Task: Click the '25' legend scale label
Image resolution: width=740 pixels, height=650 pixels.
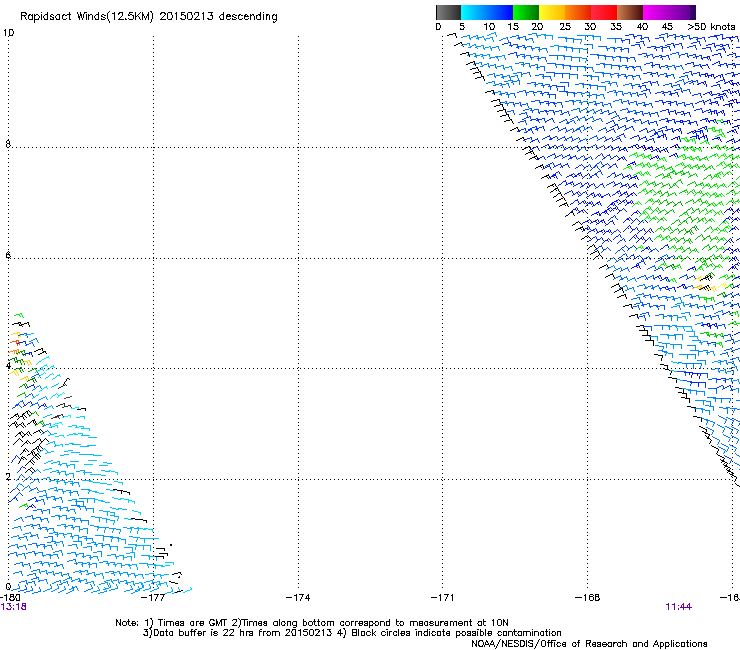Action: tap(565, 27)
